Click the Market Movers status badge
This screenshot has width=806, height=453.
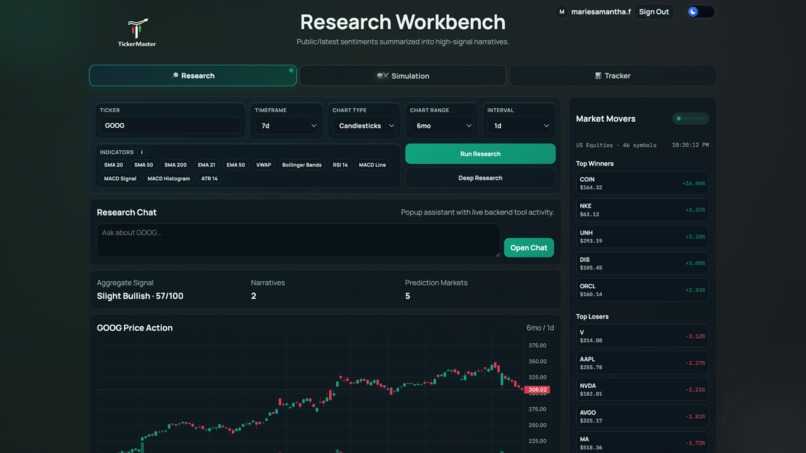690,118
